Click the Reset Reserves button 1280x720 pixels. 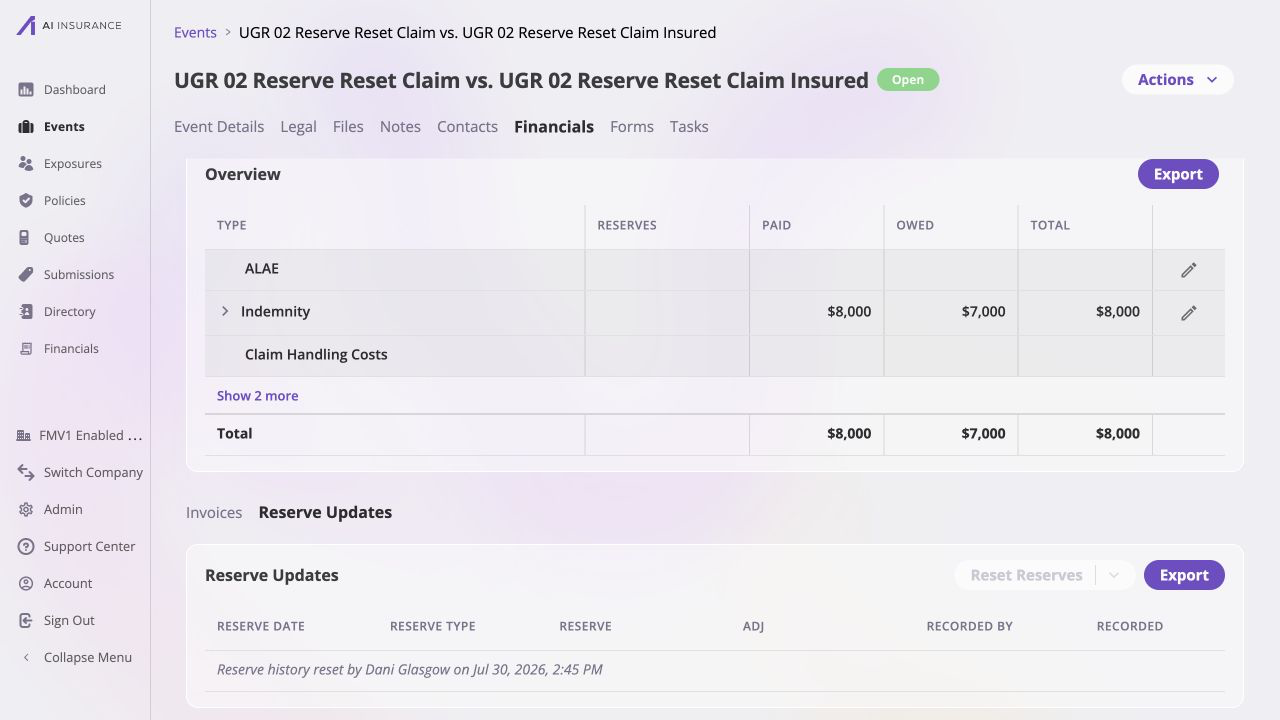(1026, 576)
